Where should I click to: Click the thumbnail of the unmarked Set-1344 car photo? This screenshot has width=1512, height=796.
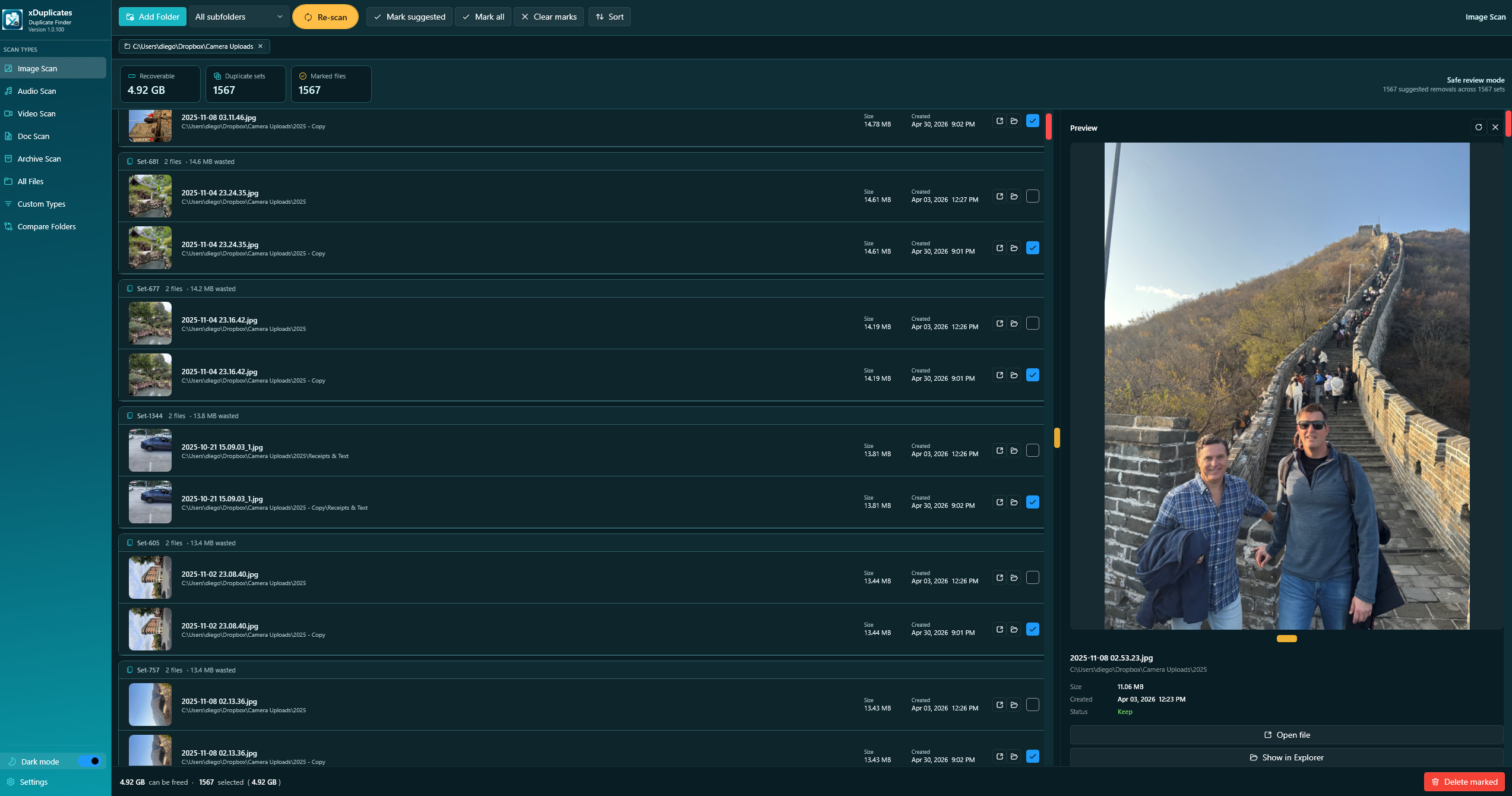[150, 450]
